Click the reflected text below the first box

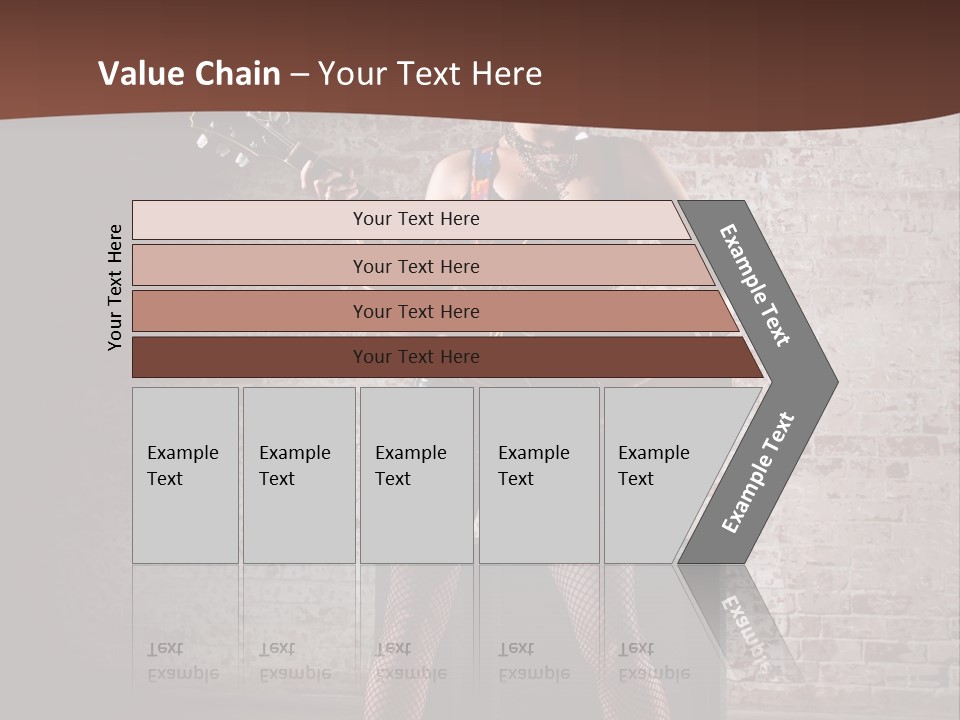click(183, 662)
